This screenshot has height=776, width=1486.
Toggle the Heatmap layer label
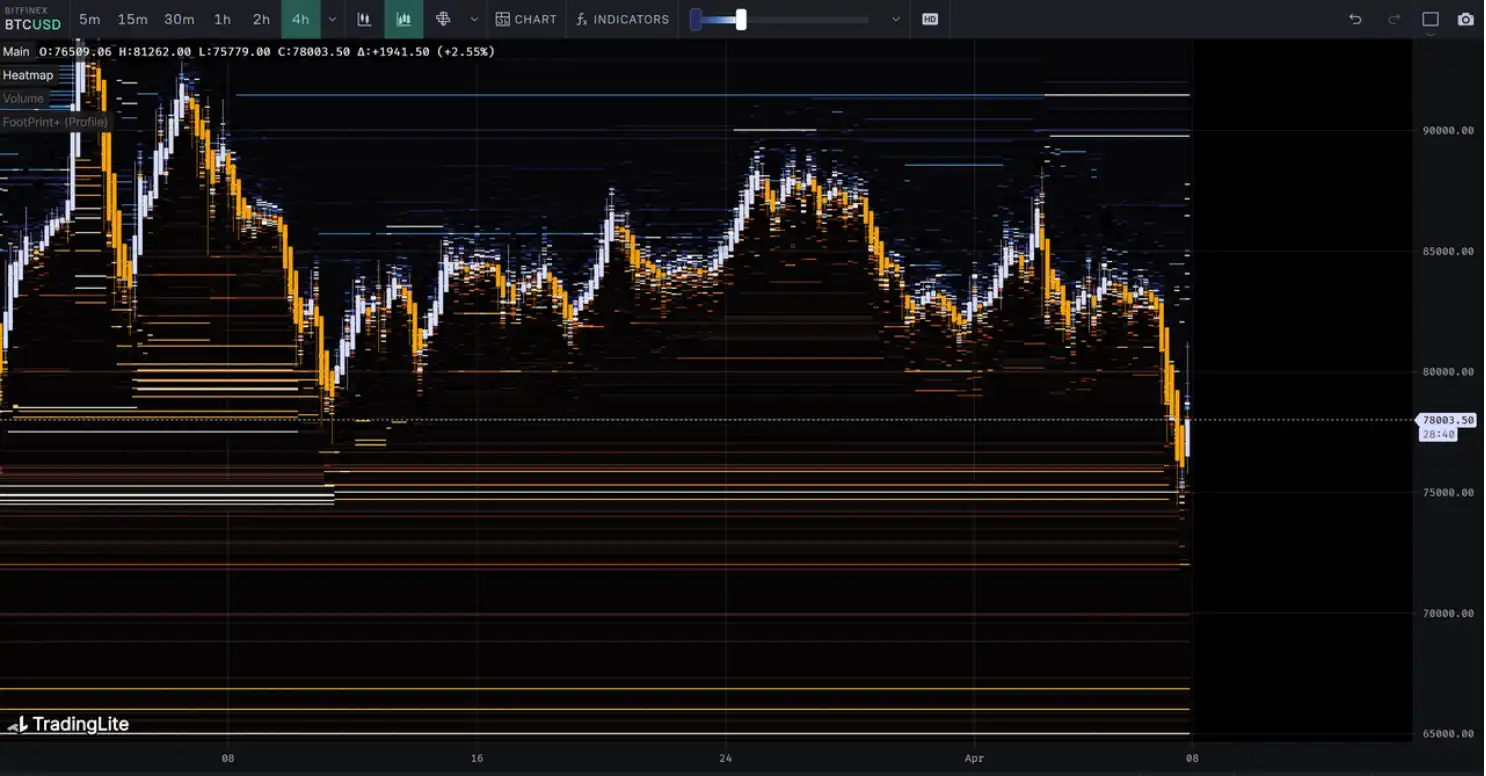(x=28, y=75)
